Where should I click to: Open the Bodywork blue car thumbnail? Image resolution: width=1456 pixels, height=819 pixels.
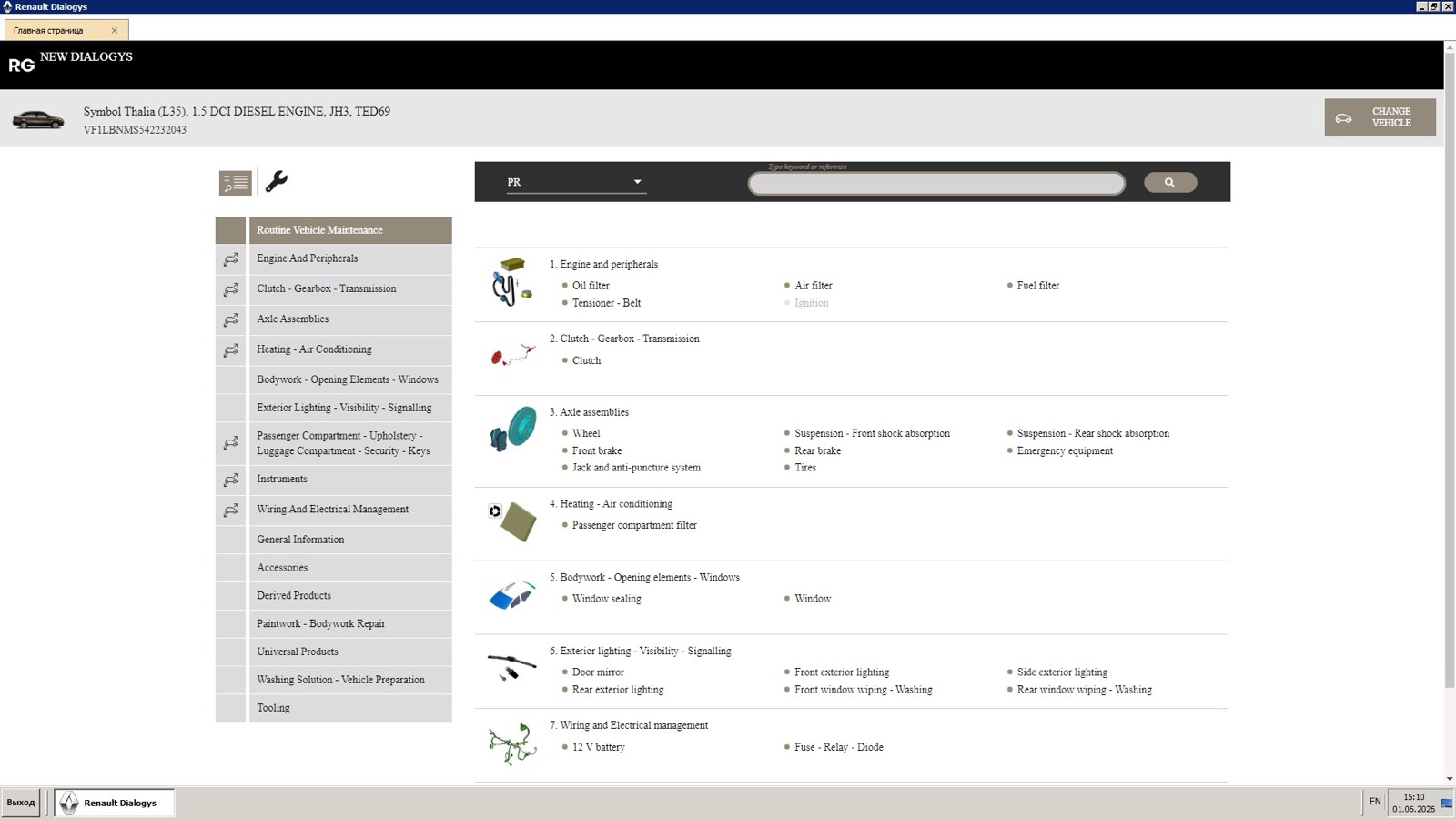coord(512,595)
